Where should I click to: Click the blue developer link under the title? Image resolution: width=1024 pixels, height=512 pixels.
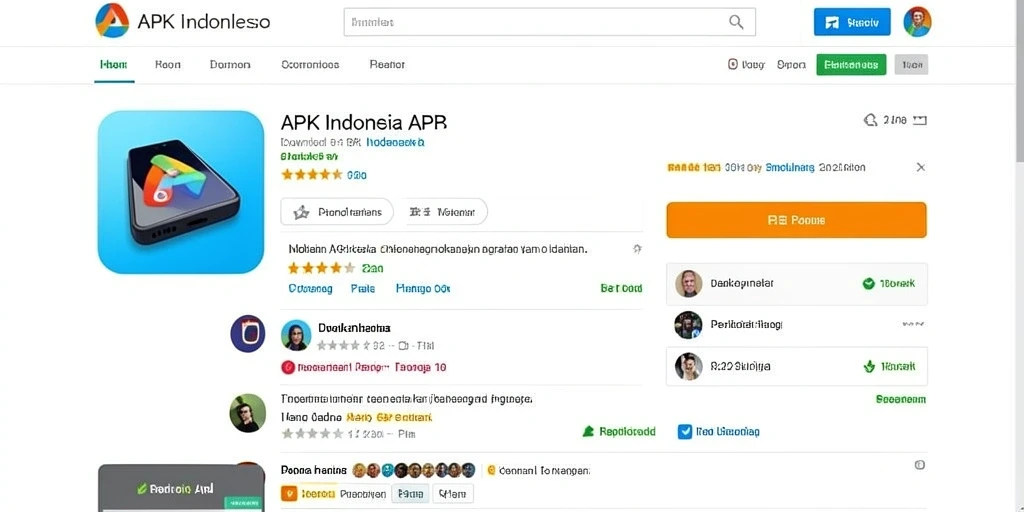[395, 142]
